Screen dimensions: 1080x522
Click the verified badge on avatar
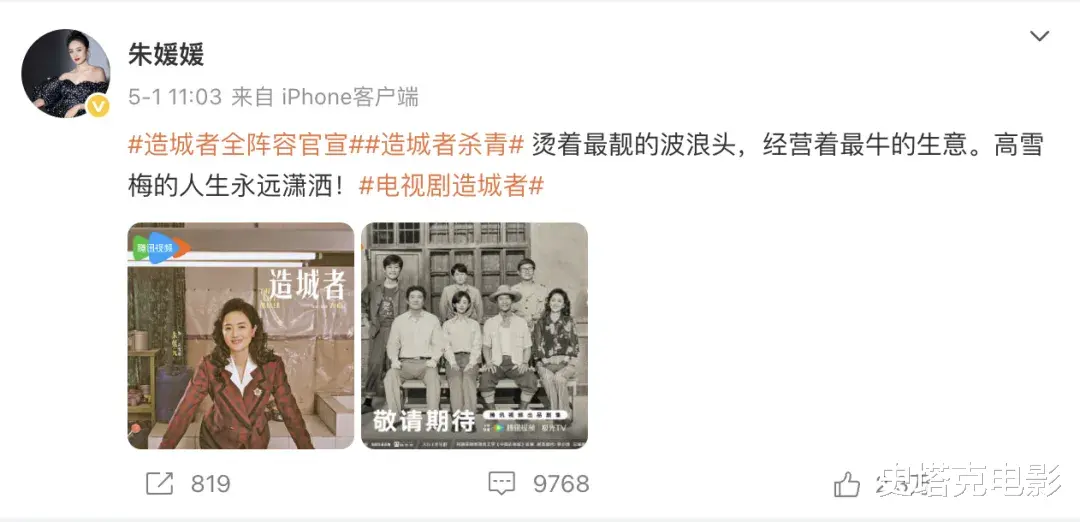(x=98, y=105)
